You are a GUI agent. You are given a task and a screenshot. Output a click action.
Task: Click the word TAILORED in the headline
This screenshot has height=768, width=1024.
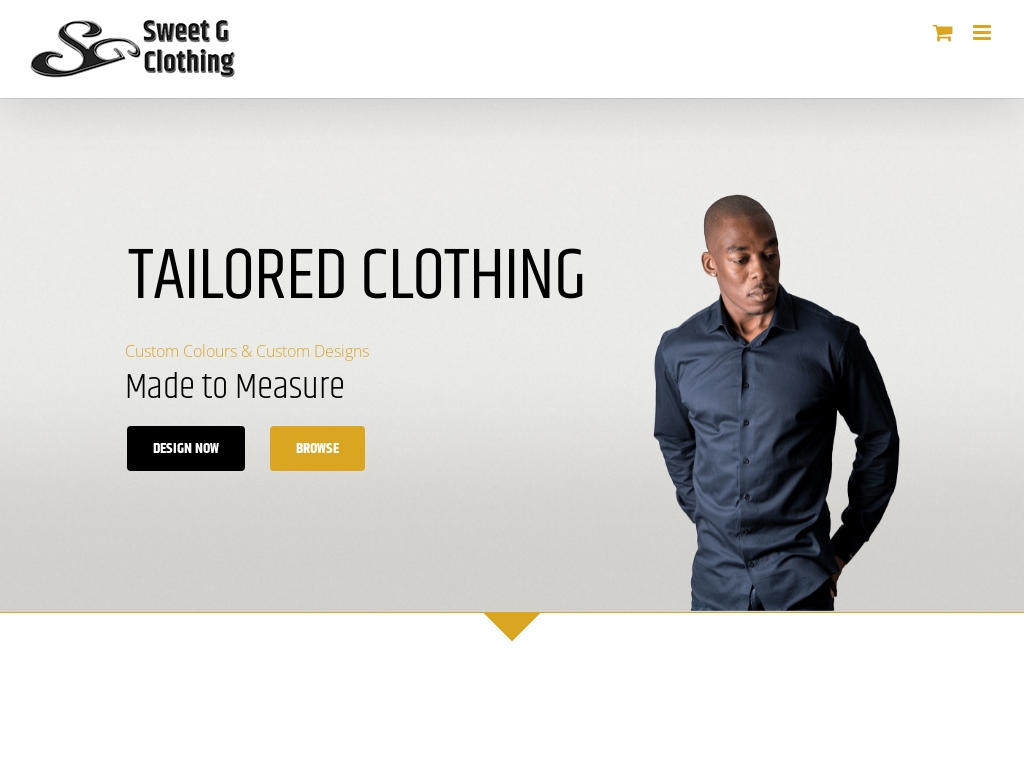click(x=236, y=274)
